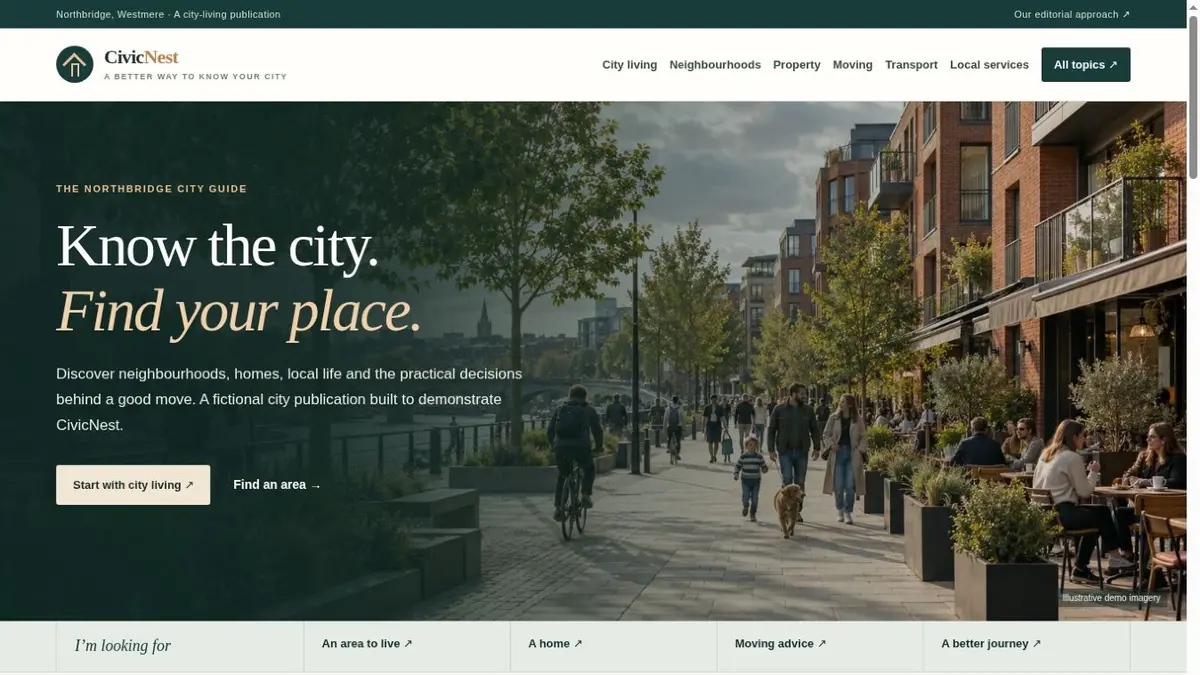Click the page's vertical scrollbar thumb
Screen dimensions: 1200x675
click(x=1194, y=95)
